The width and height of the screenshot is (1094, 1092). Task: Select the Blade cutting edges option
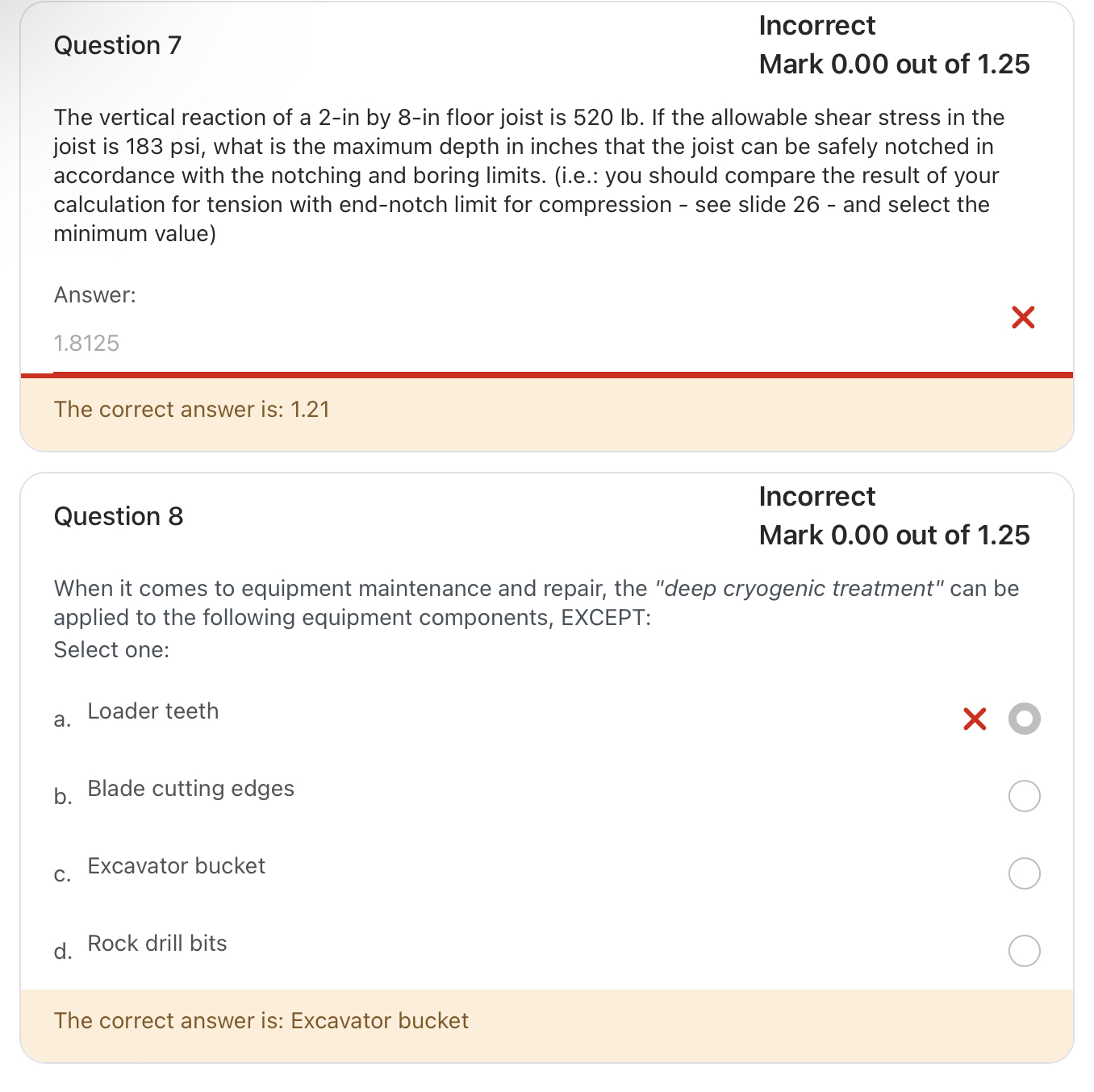pos(1024,795)
